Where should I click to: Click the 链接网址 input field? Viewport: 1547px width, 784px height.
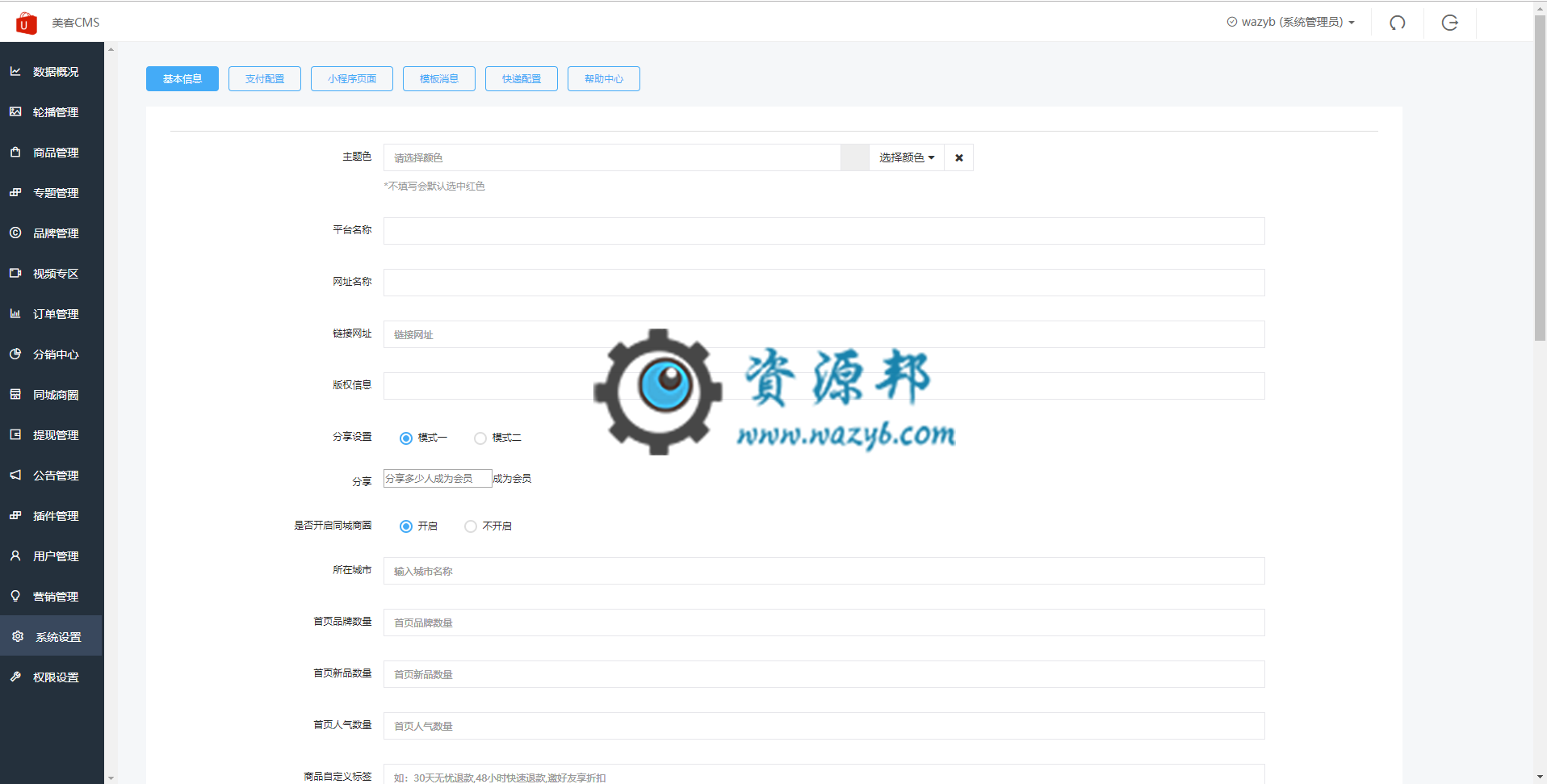click(x=824, y=334)
